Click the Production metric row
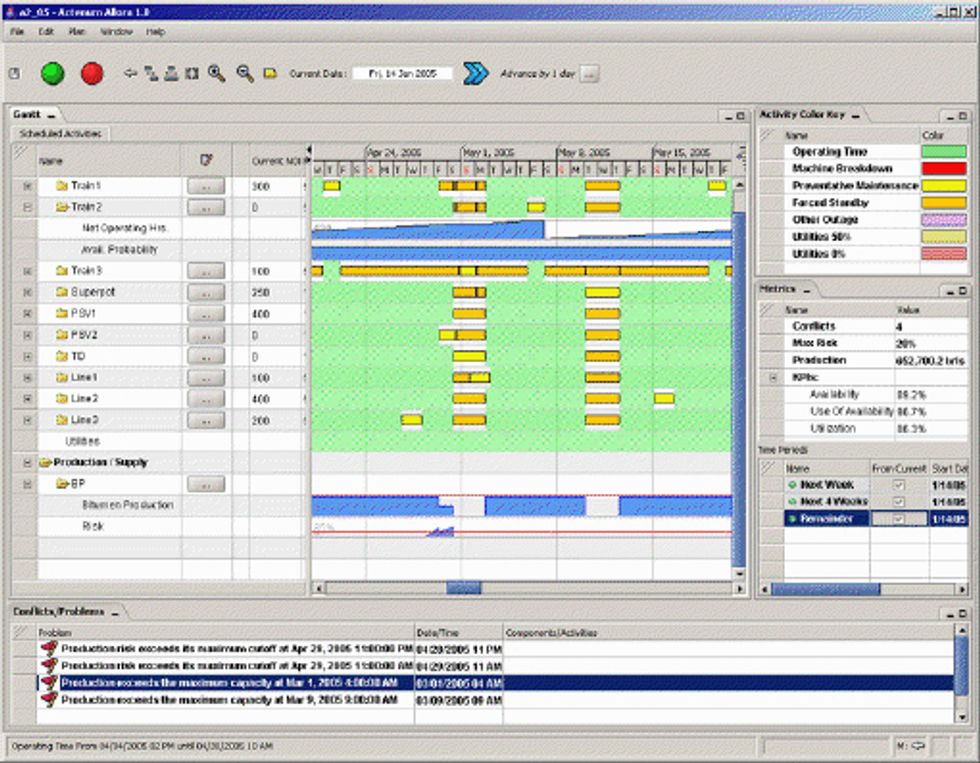This screenshot has width=980, height=763. pos(864,361)
